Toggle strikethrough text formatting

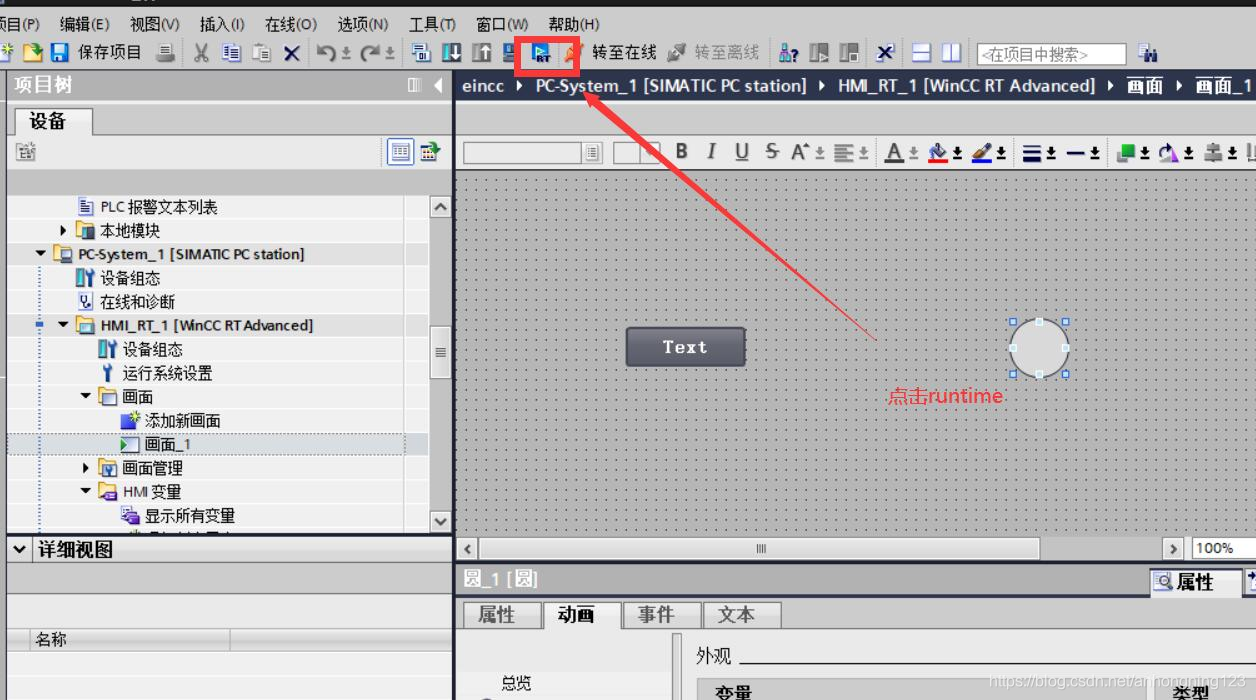tap(771, 151)
